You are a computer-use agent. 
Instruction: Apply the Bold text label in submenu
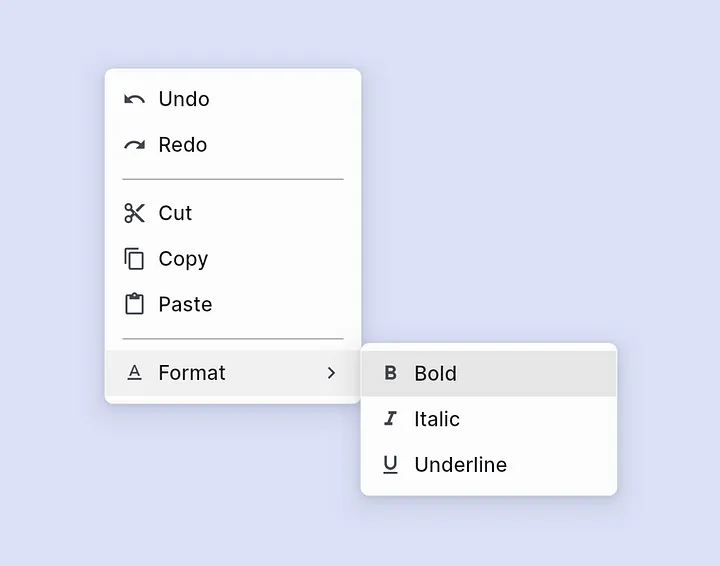tap(435, 373)
